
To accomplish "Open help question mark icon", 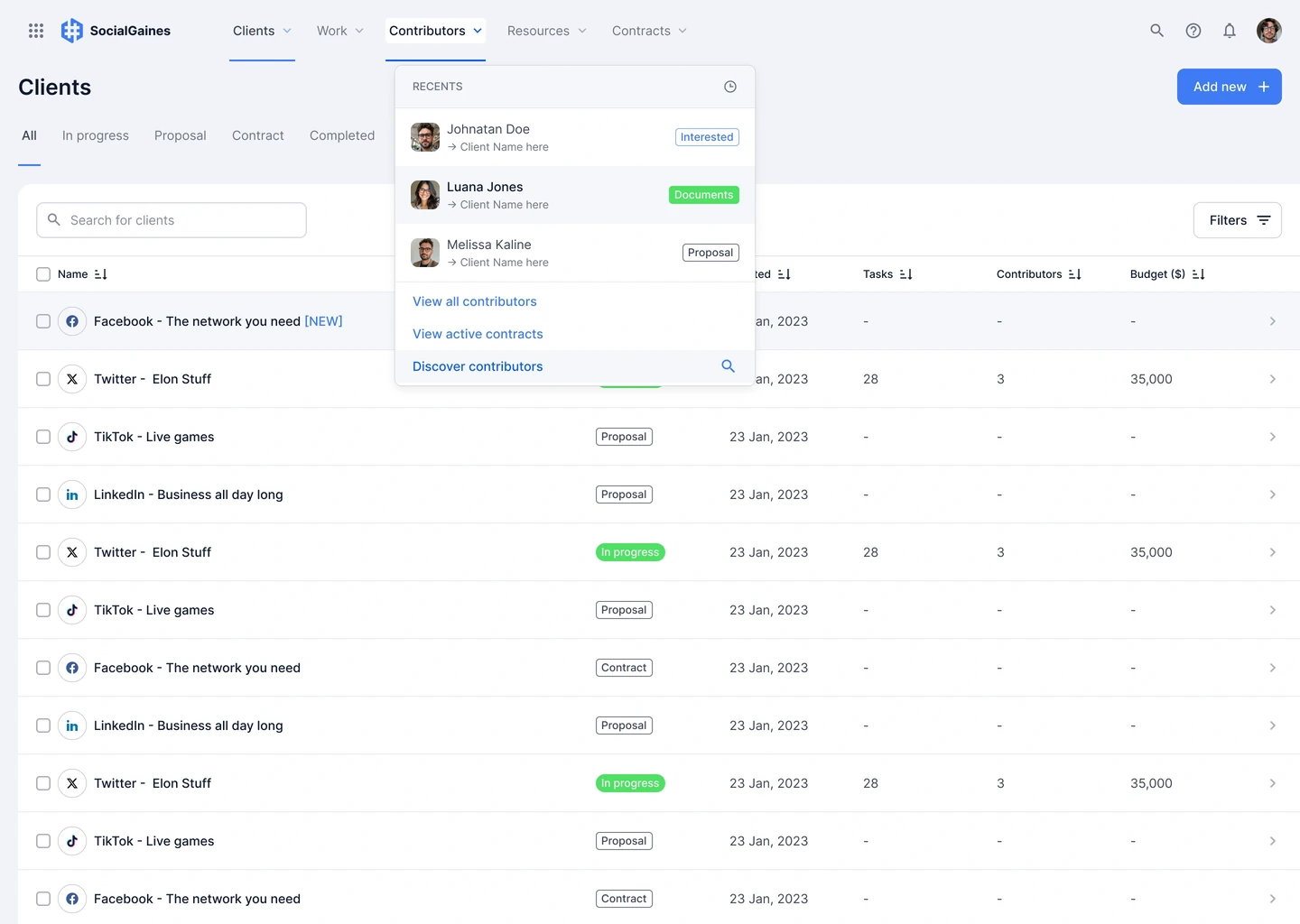I will coord(1193,31).
